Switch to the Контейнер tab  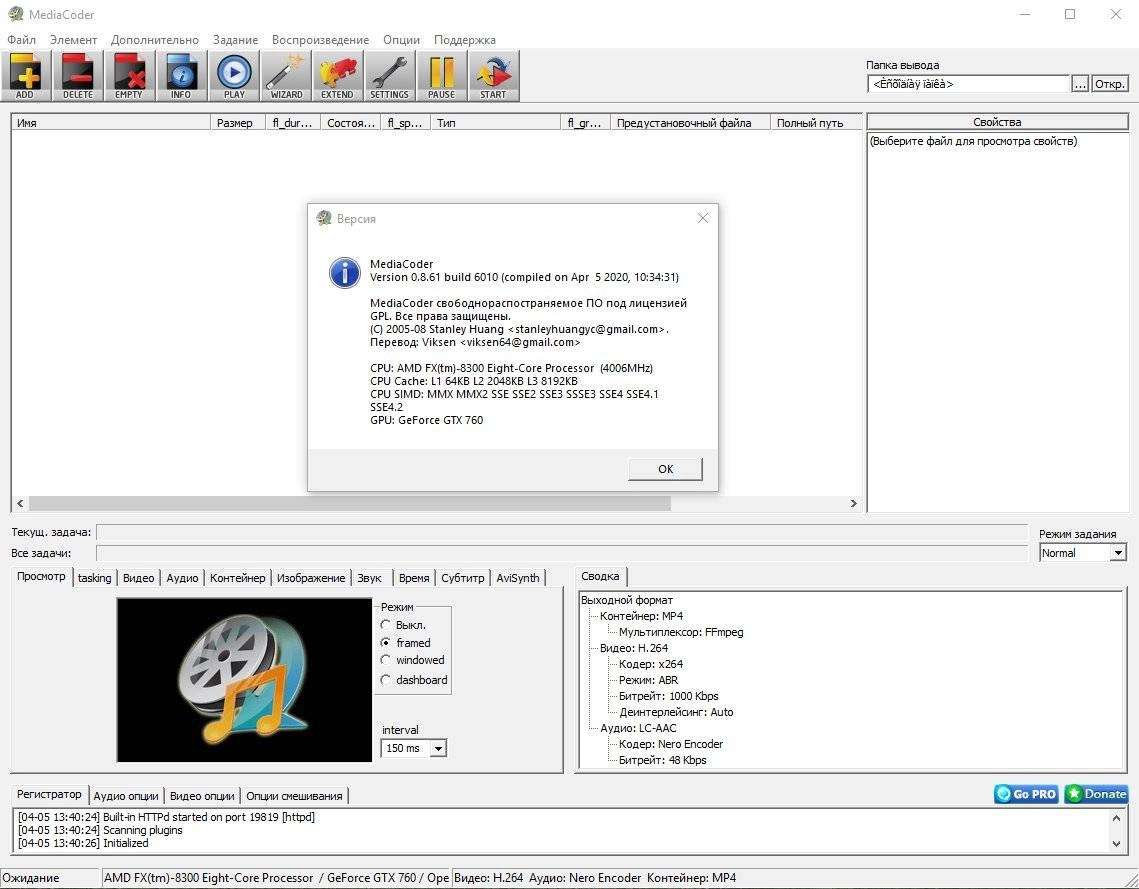pos(238,578)
